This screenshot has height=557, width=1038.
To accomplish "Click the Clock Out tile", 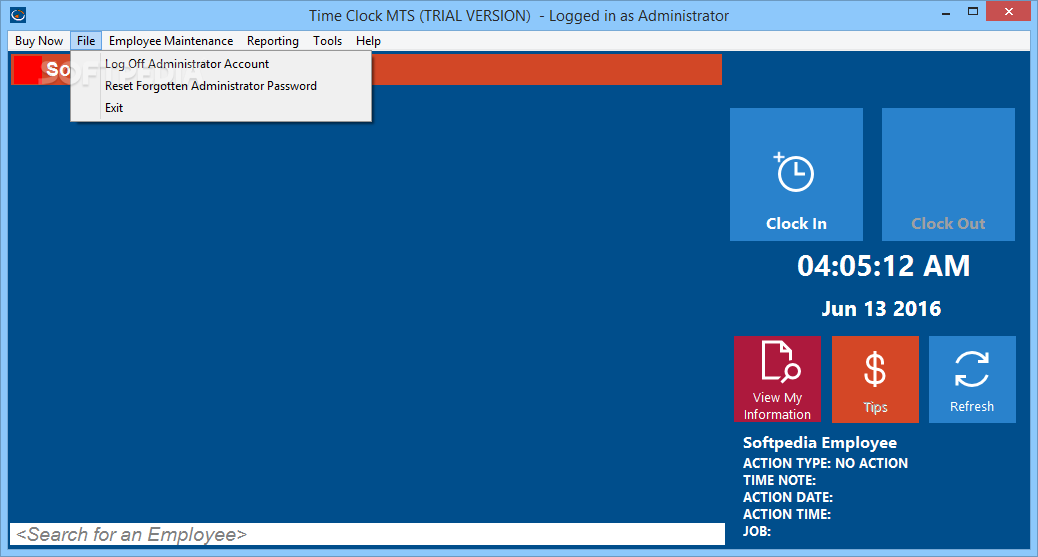I will (948, 174).
